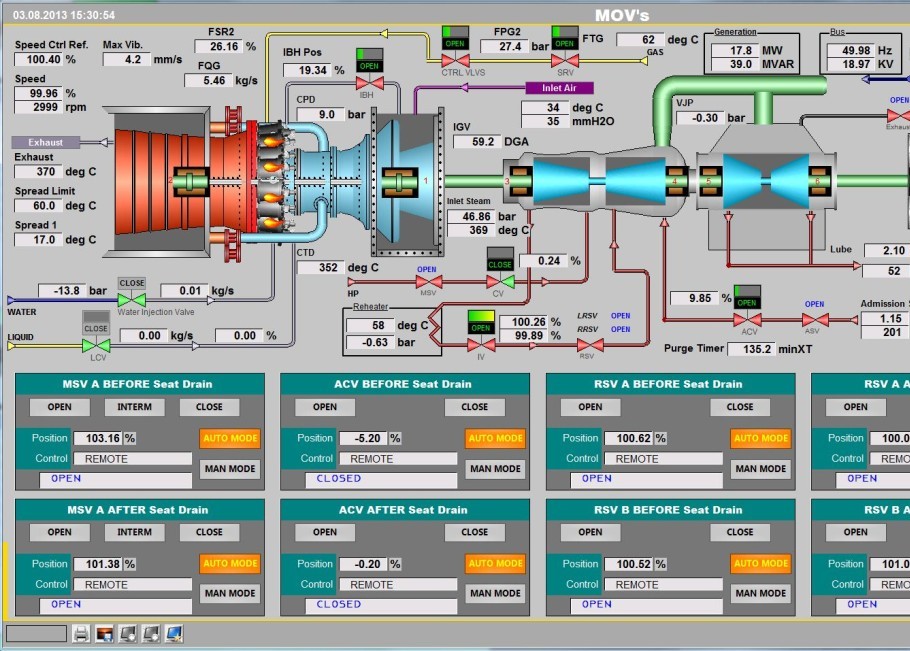Click the purple Inlet Air label

coord(559,88)
